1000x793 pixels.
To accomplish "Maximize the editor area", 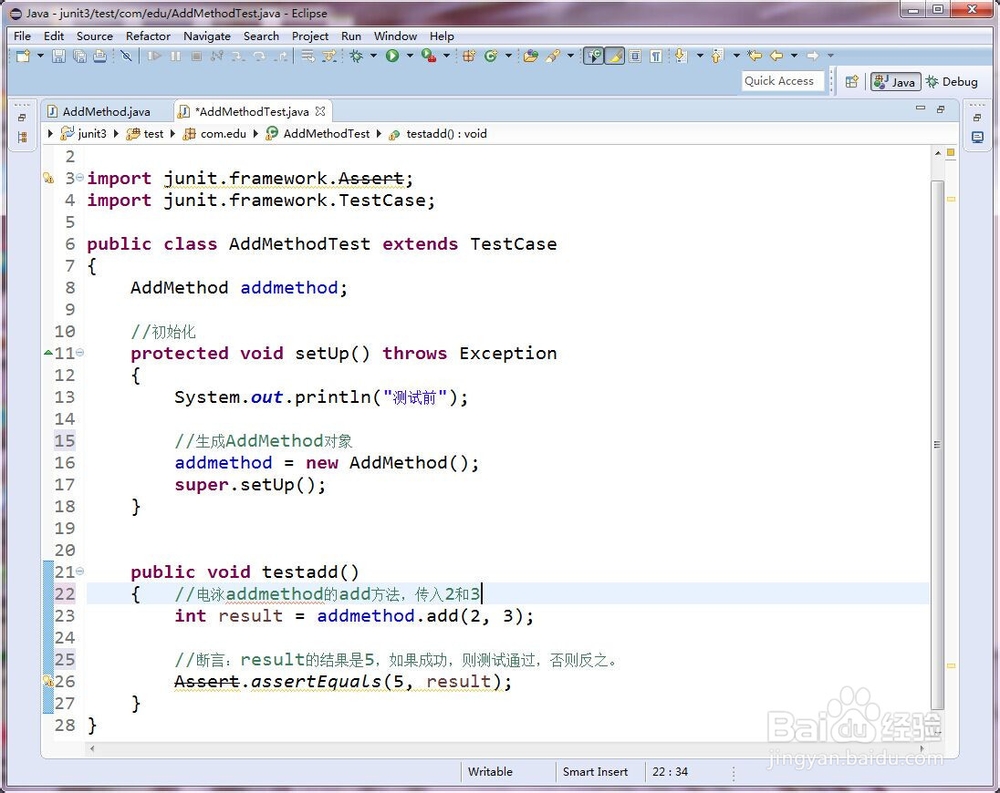I will click(x=941, y=109).
